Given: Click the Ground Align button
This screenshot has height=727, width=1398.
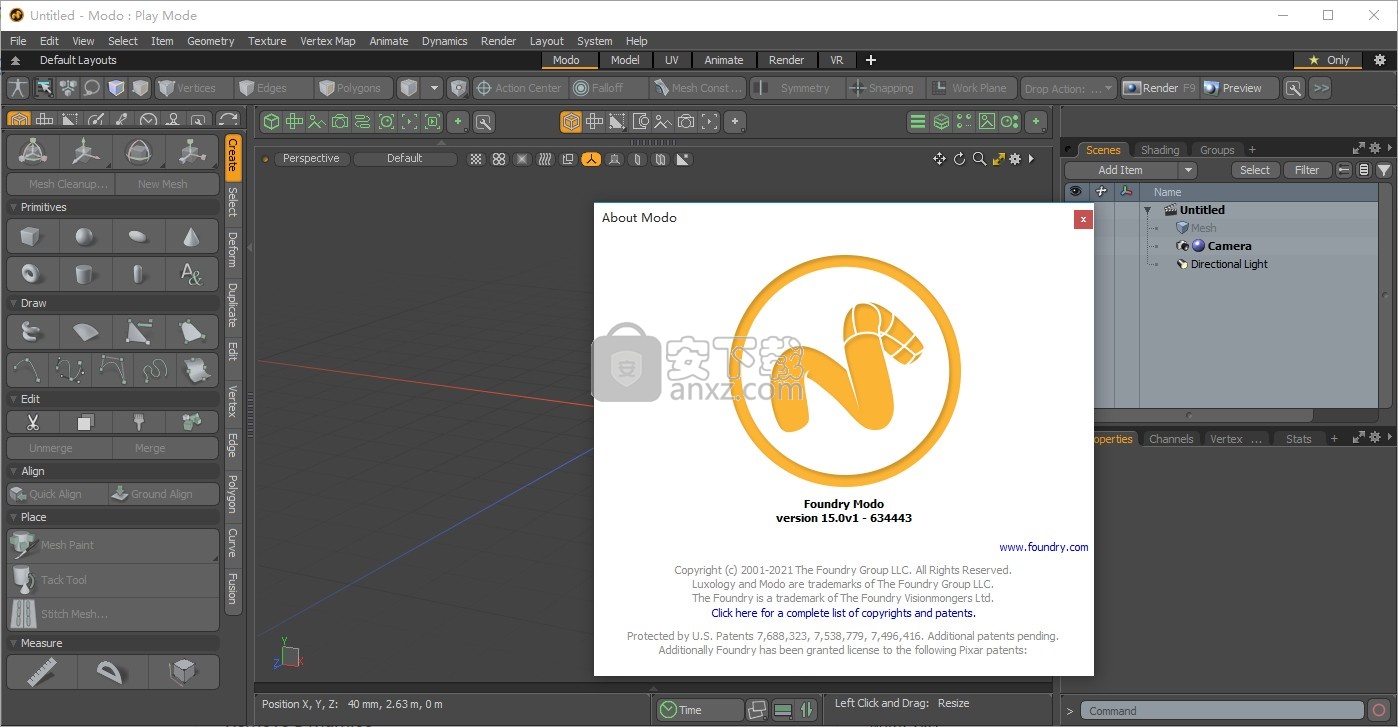Looking at the screenshot, I should (163, 494).
